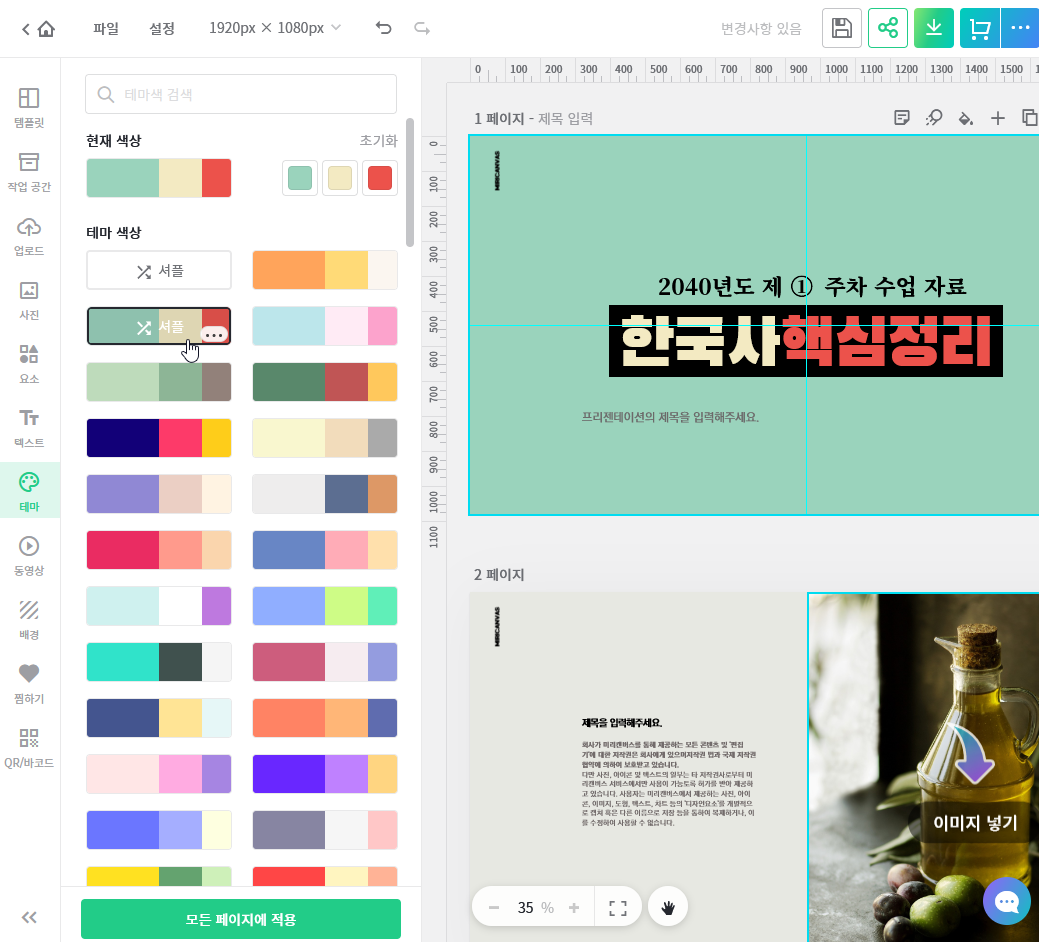The width and height of the screenshot is (1039, 942).
Task: Apply the lavender, blush and ivory theme palette
Action: 159,494
